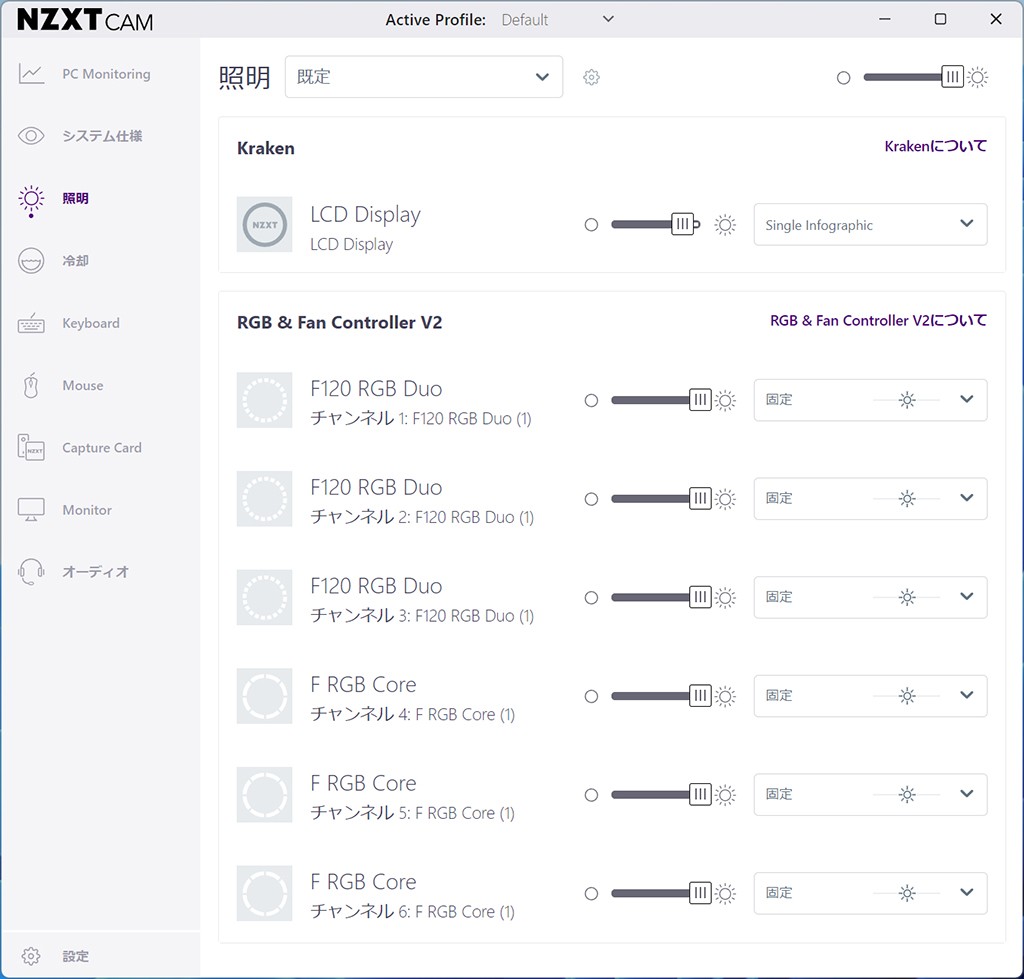Image resolution: width=1024 pixels, height=979 pixels.
Task: Open the Mouse section icon
Action: click(x=31, y=386)
